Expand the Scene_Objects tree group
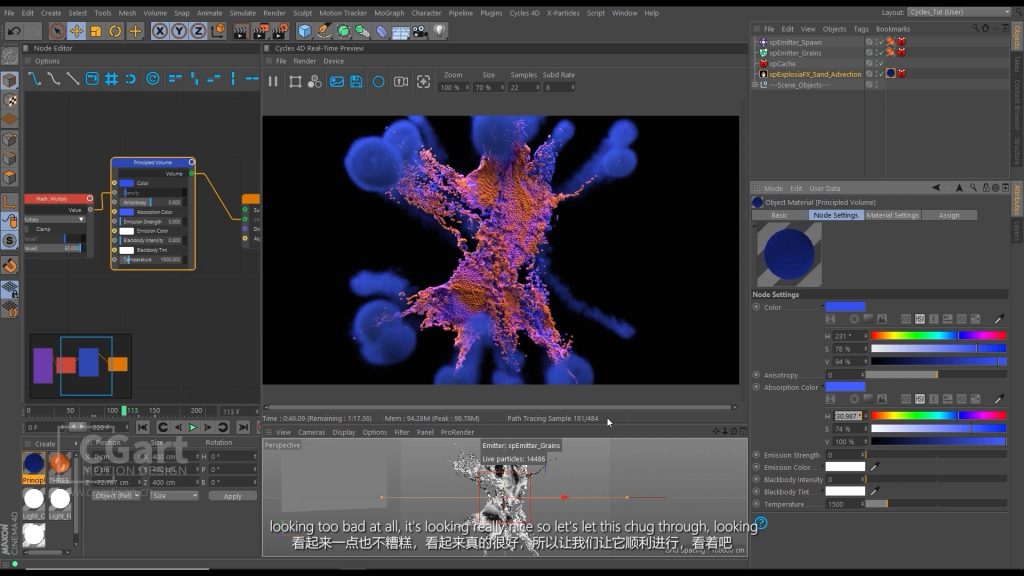Screen dimensions: 1024x576 755,85
